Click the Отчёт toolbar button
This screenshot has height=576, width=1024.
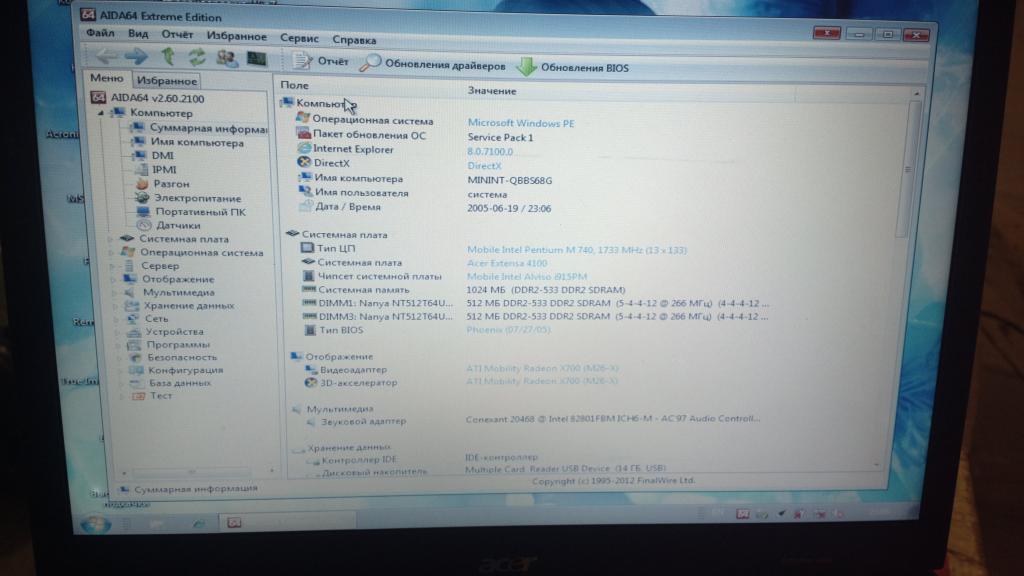pos(321,63)
